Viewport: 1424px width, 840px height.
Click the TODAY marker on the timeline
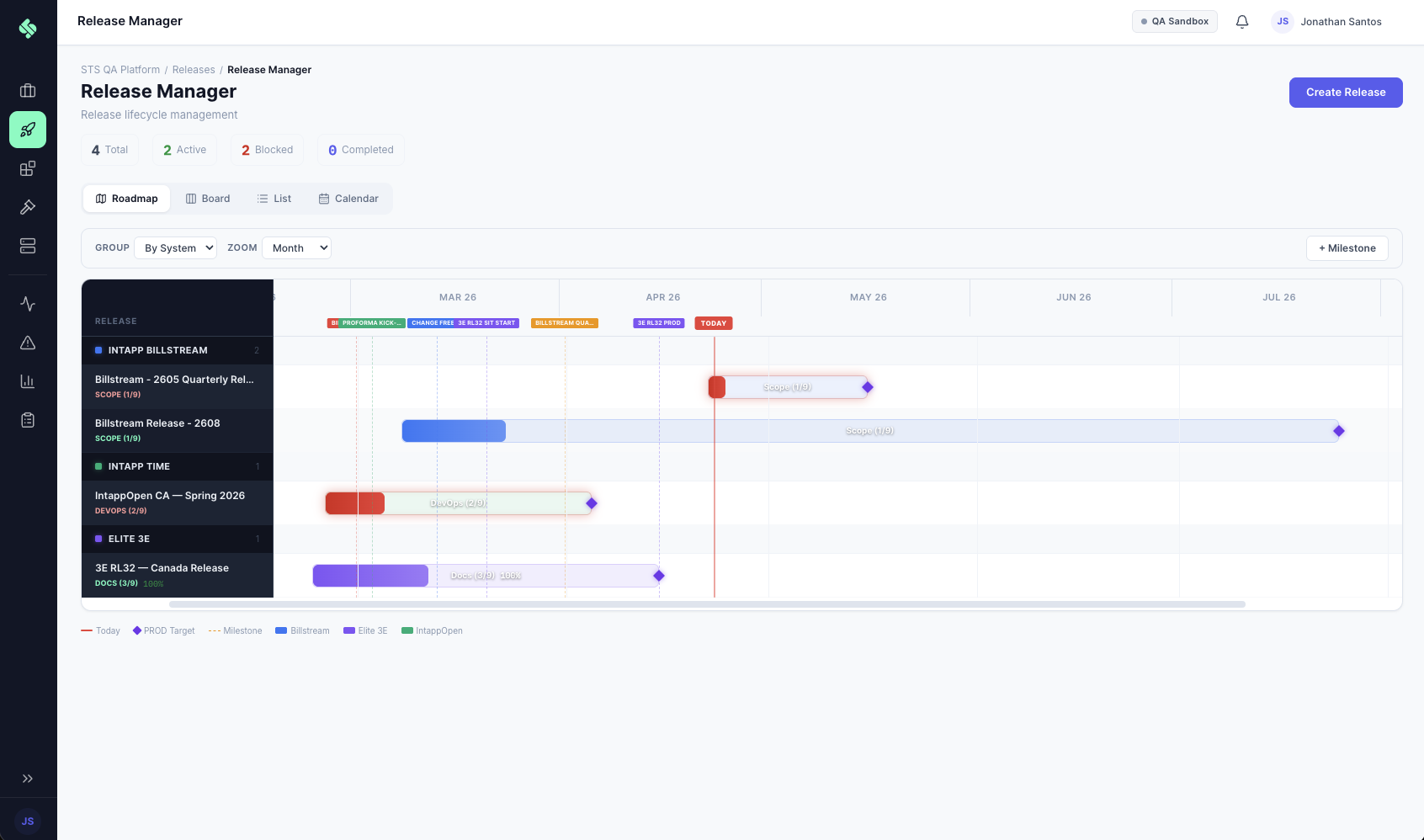point(713,323)
